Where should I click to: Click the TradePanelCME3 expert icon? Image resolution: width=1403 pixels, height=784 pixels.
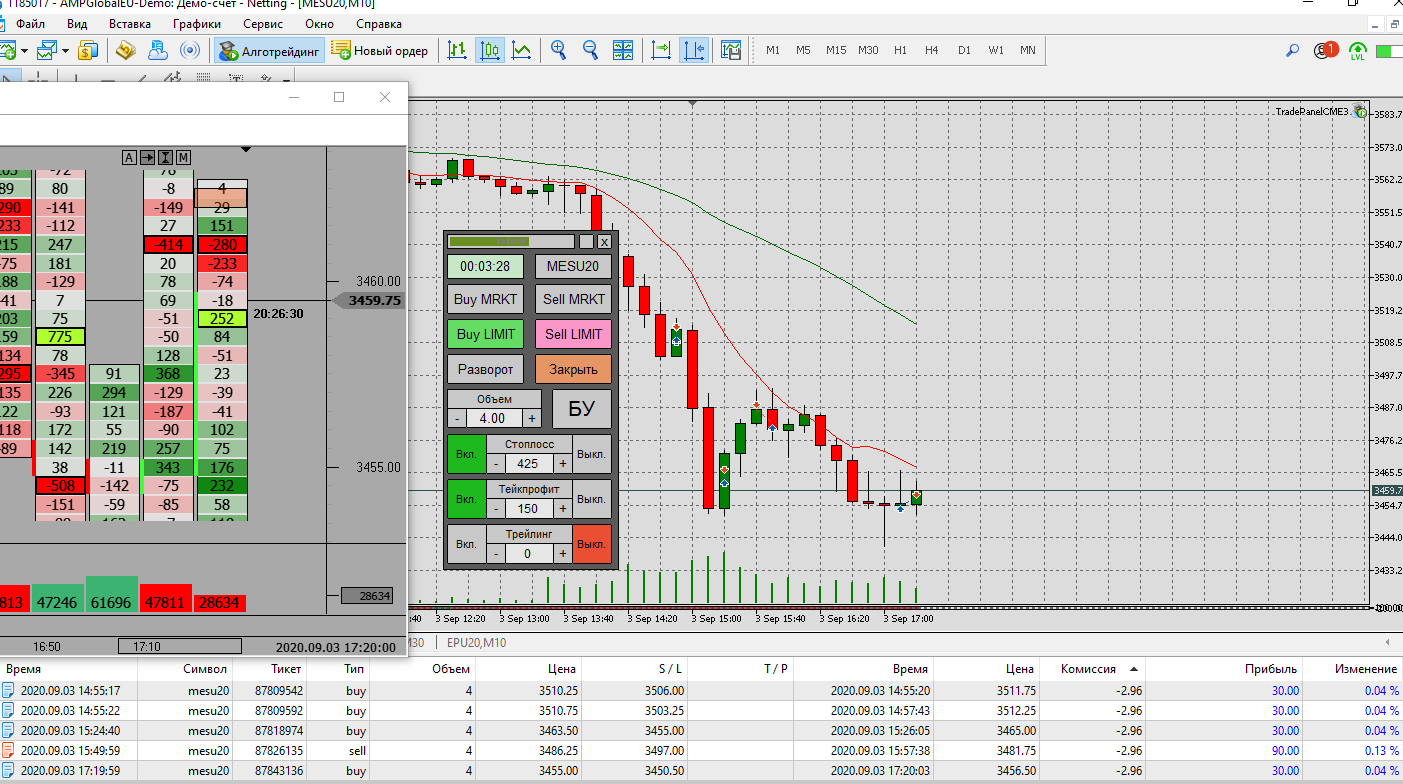tap(1360, 112)
